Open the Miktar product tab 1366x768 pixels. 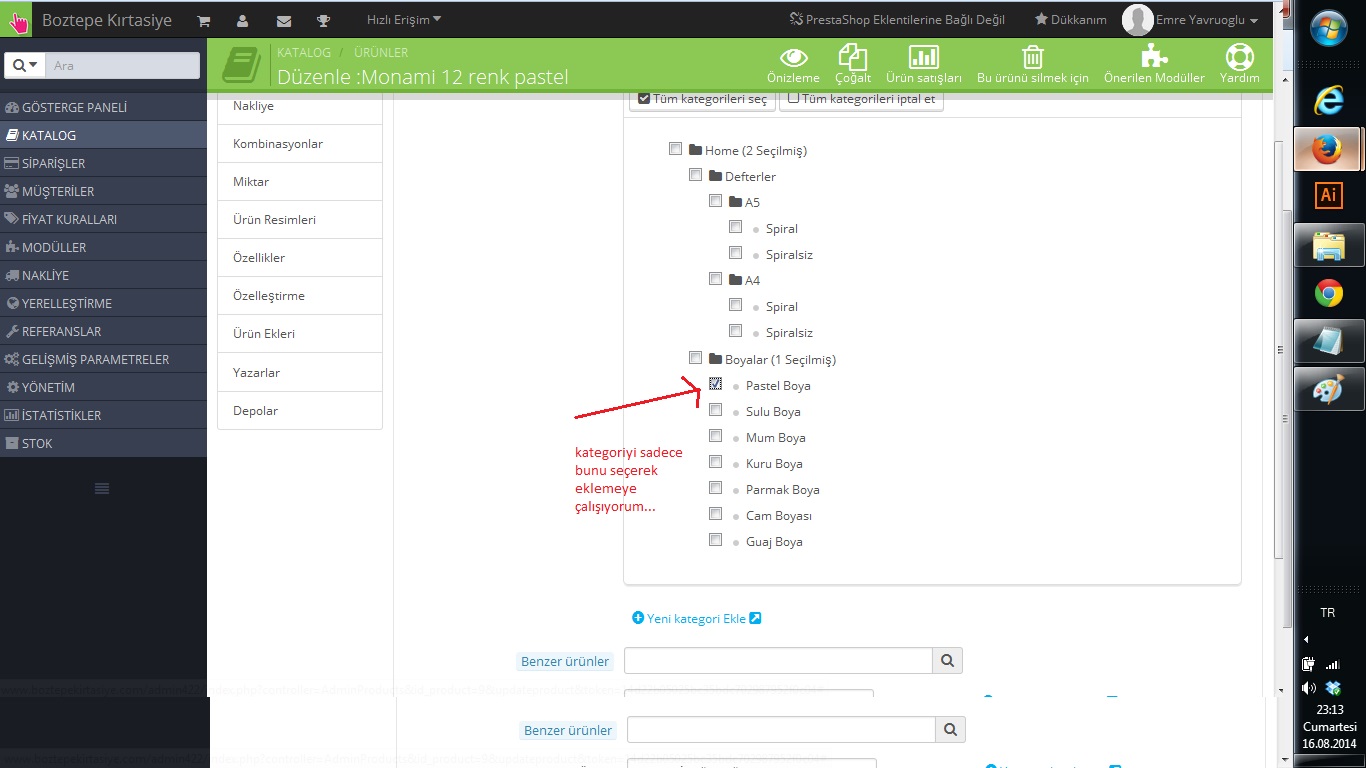point(300,182)
